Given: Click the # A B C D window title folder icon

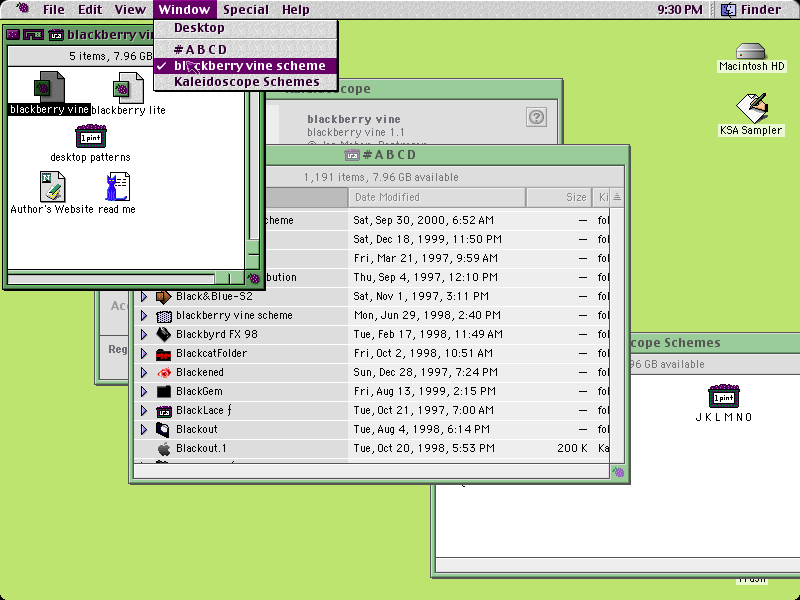Looking at the screenshot, I should pyautogui.click(x=352, y=155).
